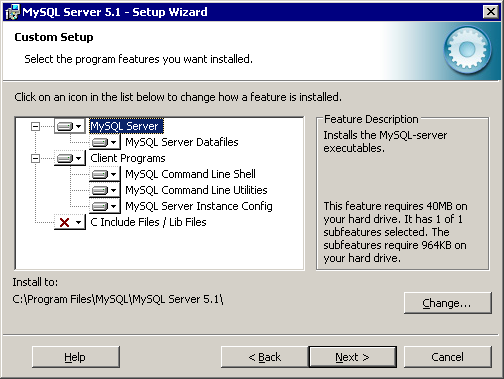
Task: Click the install path text C:\Program Files\MySQL
Action: pyautogui.click(x=118, y=299)
